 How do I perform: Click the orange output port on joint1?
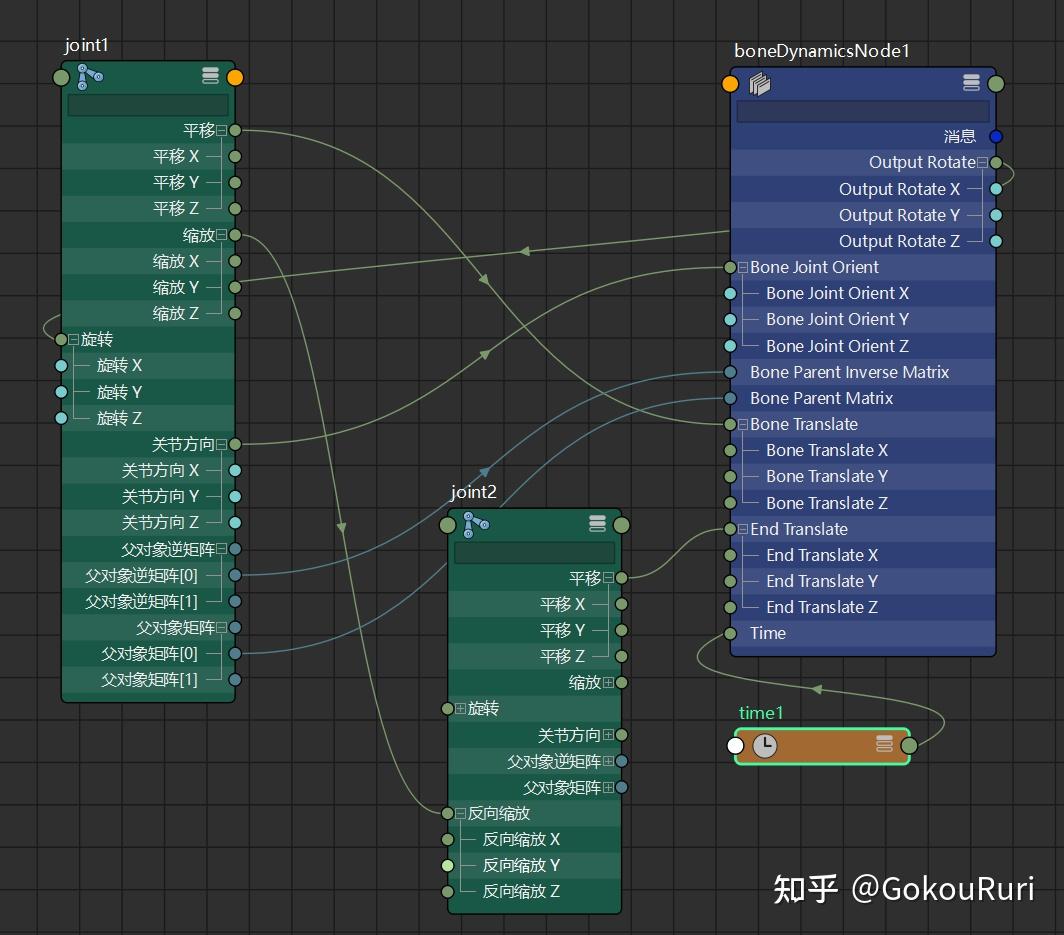(x=235, y=75)
